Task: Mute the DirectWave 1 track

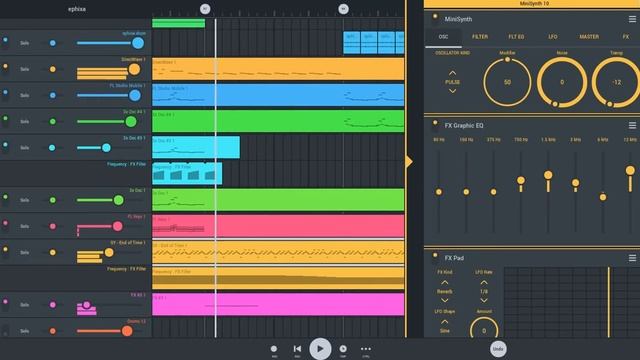Action: [x=5, y=68]
